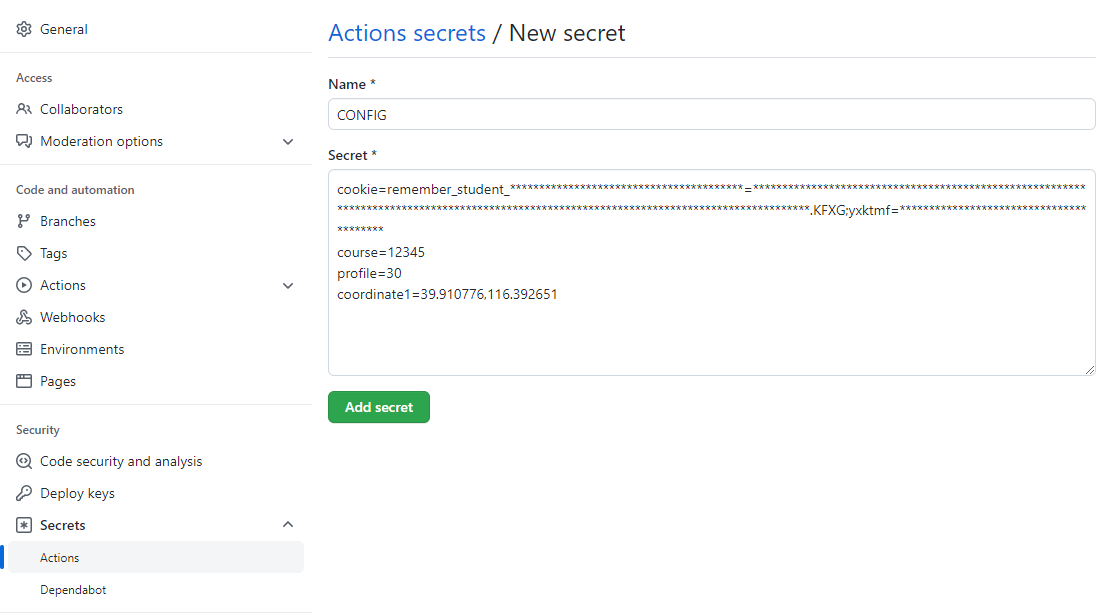Viewport: 1108px width, 613px height.
Task: Select the Collaborators people icon
Action: click(23, 109)
